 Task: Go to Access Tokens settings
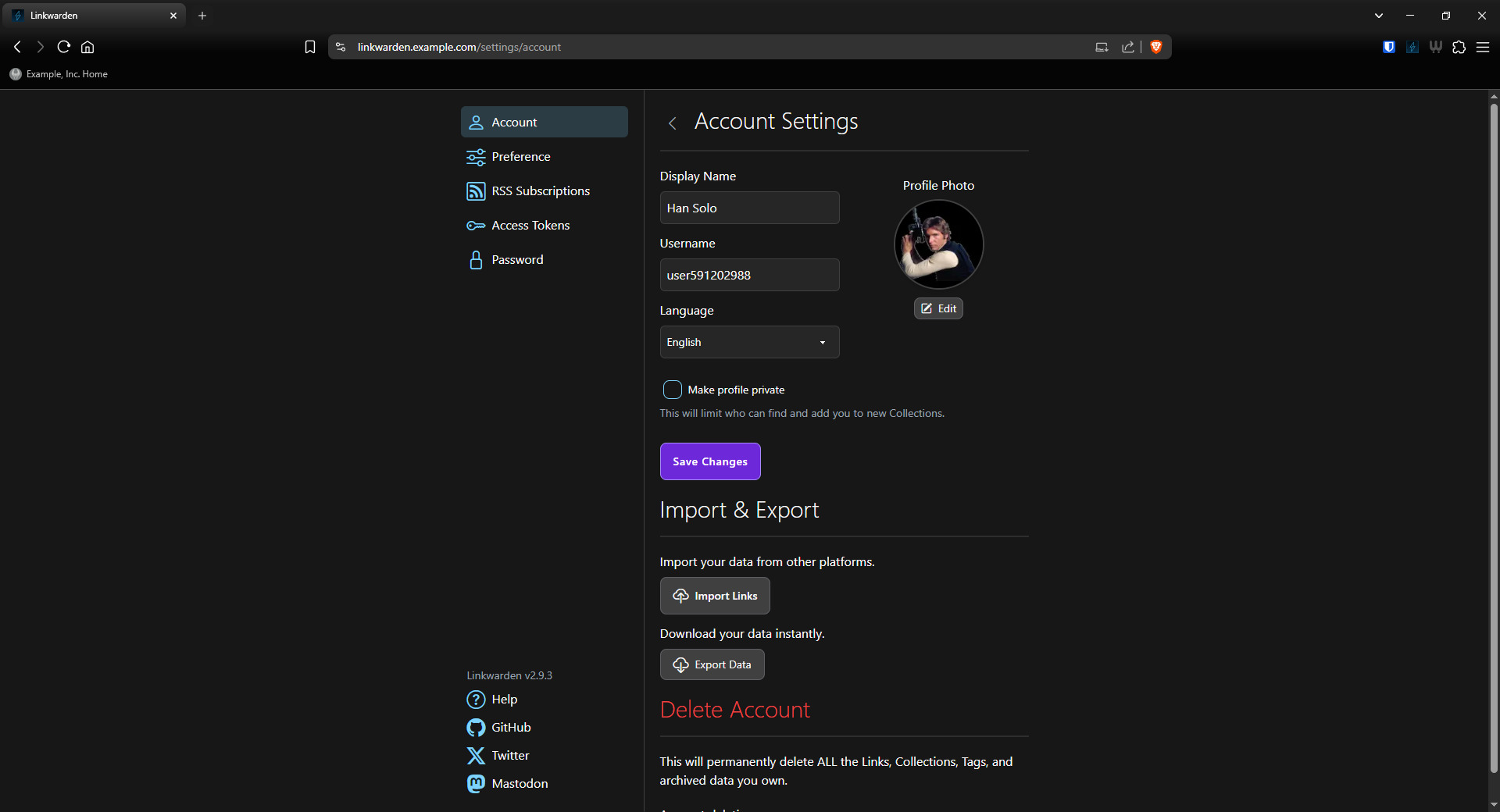530,226
